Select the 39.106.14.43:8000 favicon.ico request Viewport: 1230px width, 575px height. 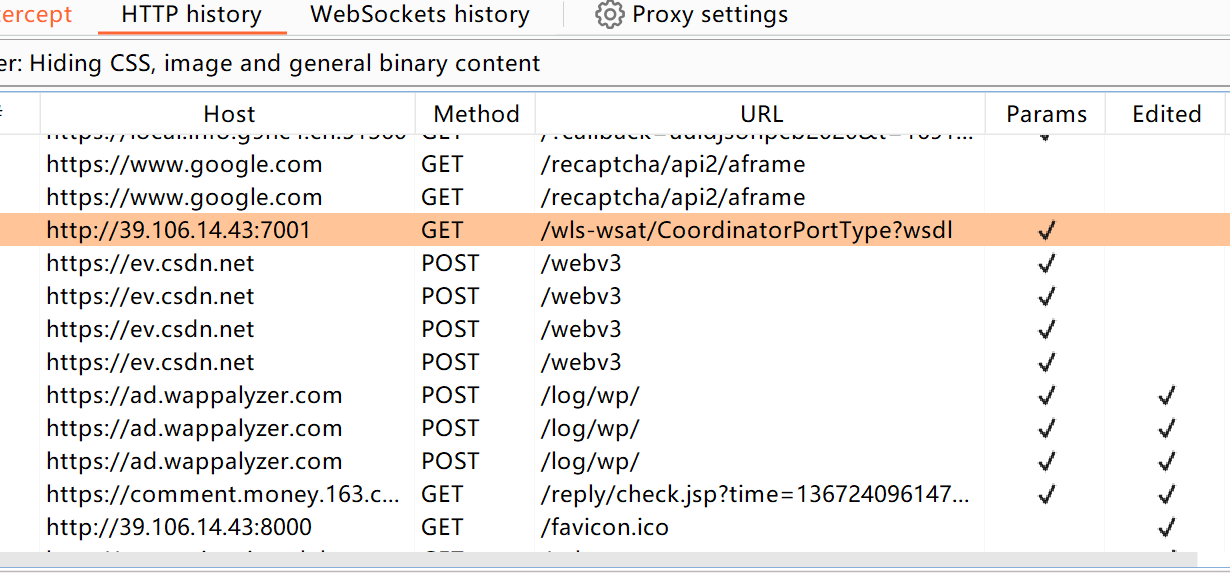click(x=179, y=527)
